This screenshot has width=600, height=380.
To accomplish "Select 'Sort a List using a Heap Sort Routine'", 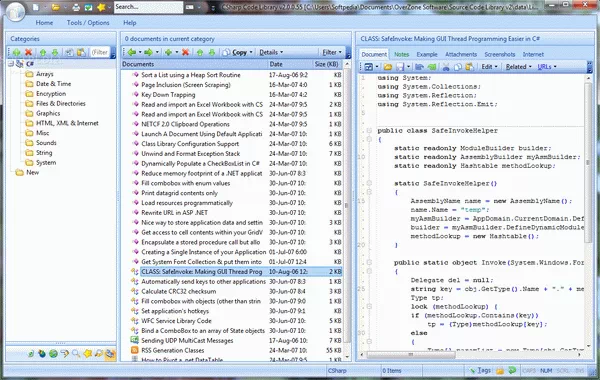I will point(191,75).
